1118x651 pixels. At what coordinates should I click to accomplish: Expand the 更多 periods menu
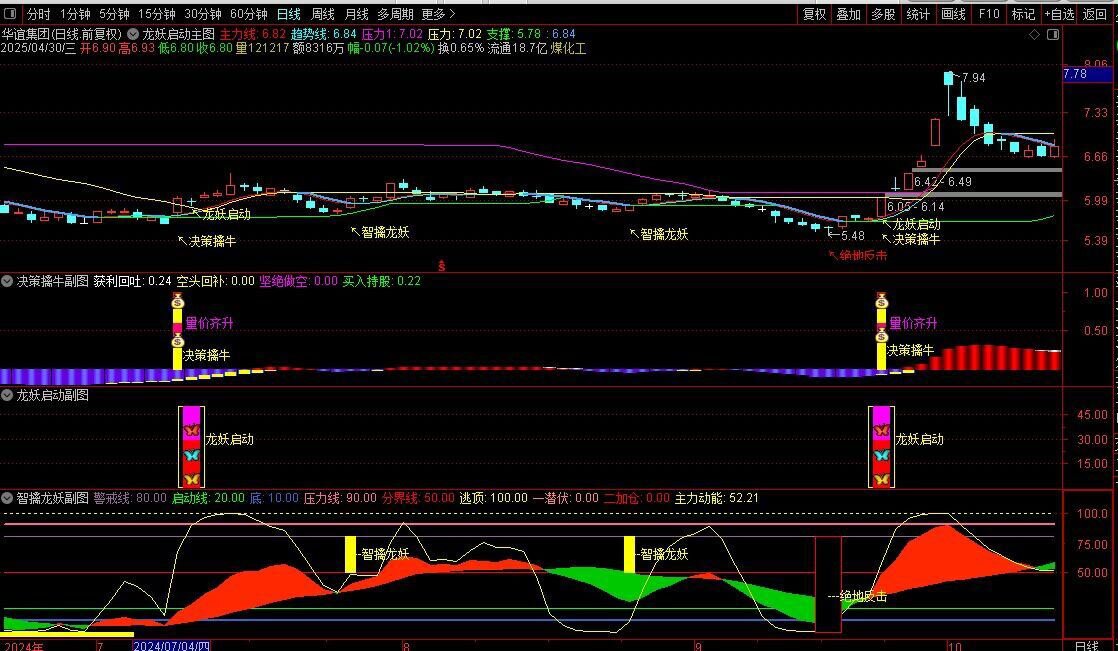pos(438,14)
